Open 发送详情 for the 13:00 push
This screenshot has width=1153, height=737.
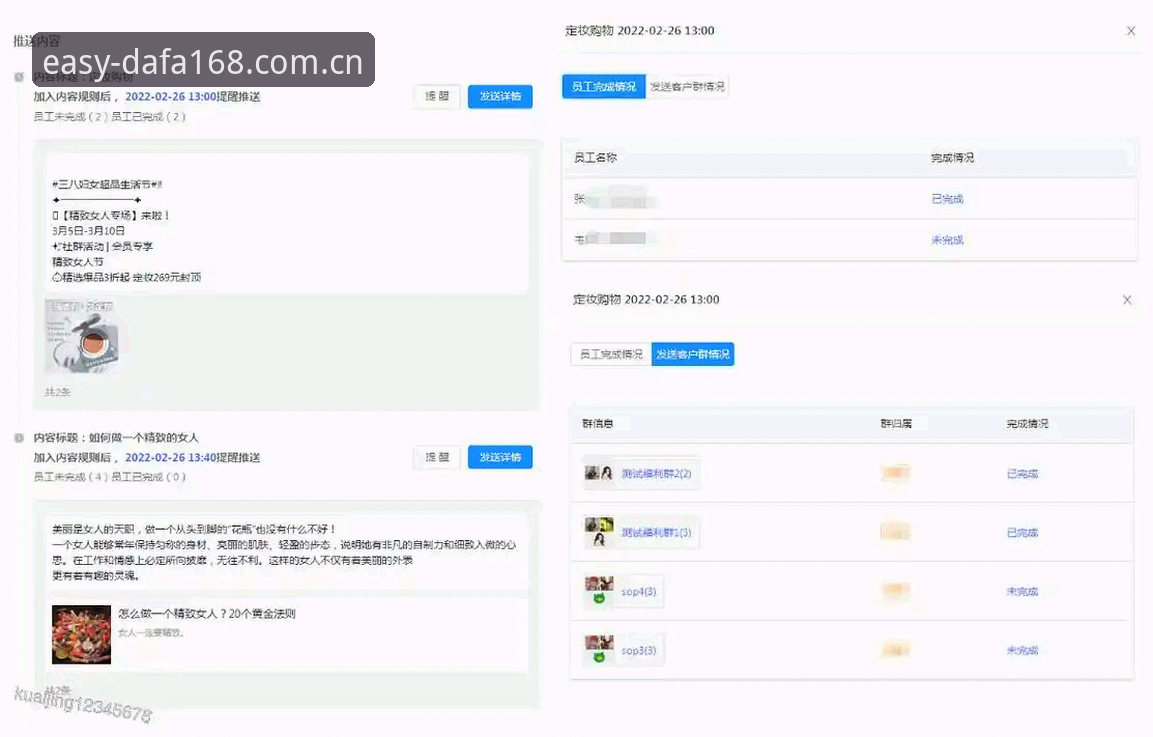coord(500,96)
